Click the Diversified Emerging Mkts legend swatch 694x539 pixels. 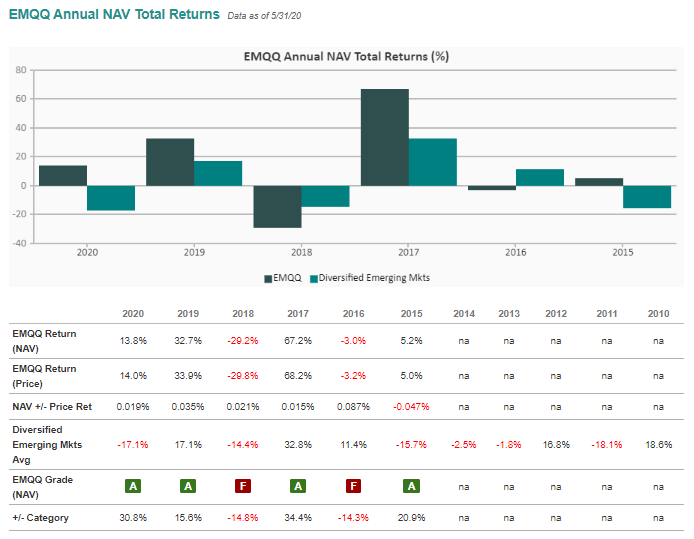pyautogui.click(x=314, y=279)
